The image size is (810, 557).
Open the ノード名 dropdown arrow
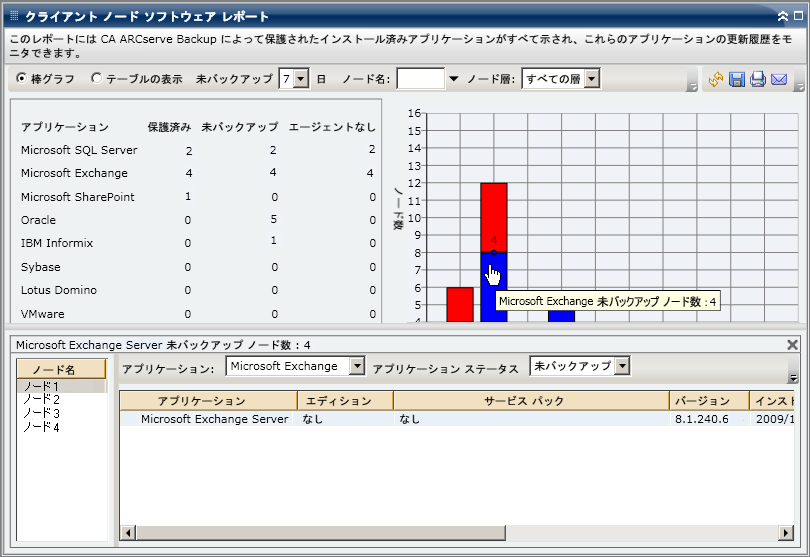click(x=454, y=79)
